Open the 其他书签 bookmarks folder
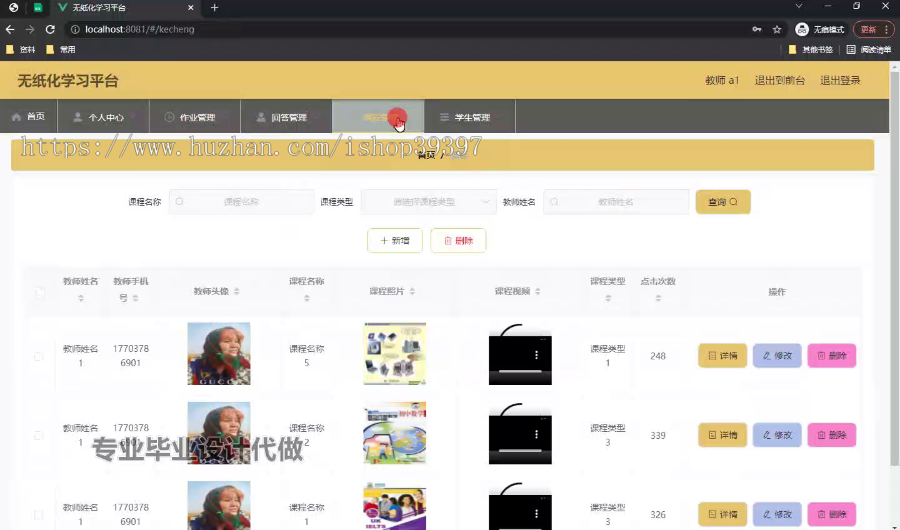This screenshot has height=530, width=900. [810, 49]
